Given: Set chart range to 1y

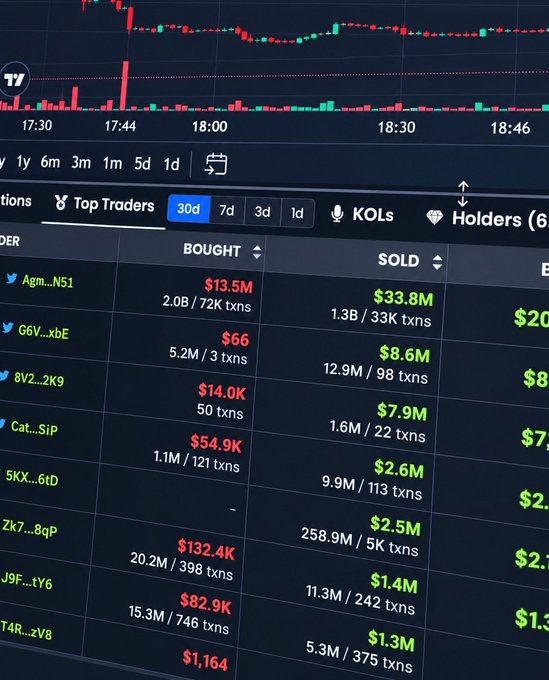Looking at the screenshot, I should click(x=23, y=162).
